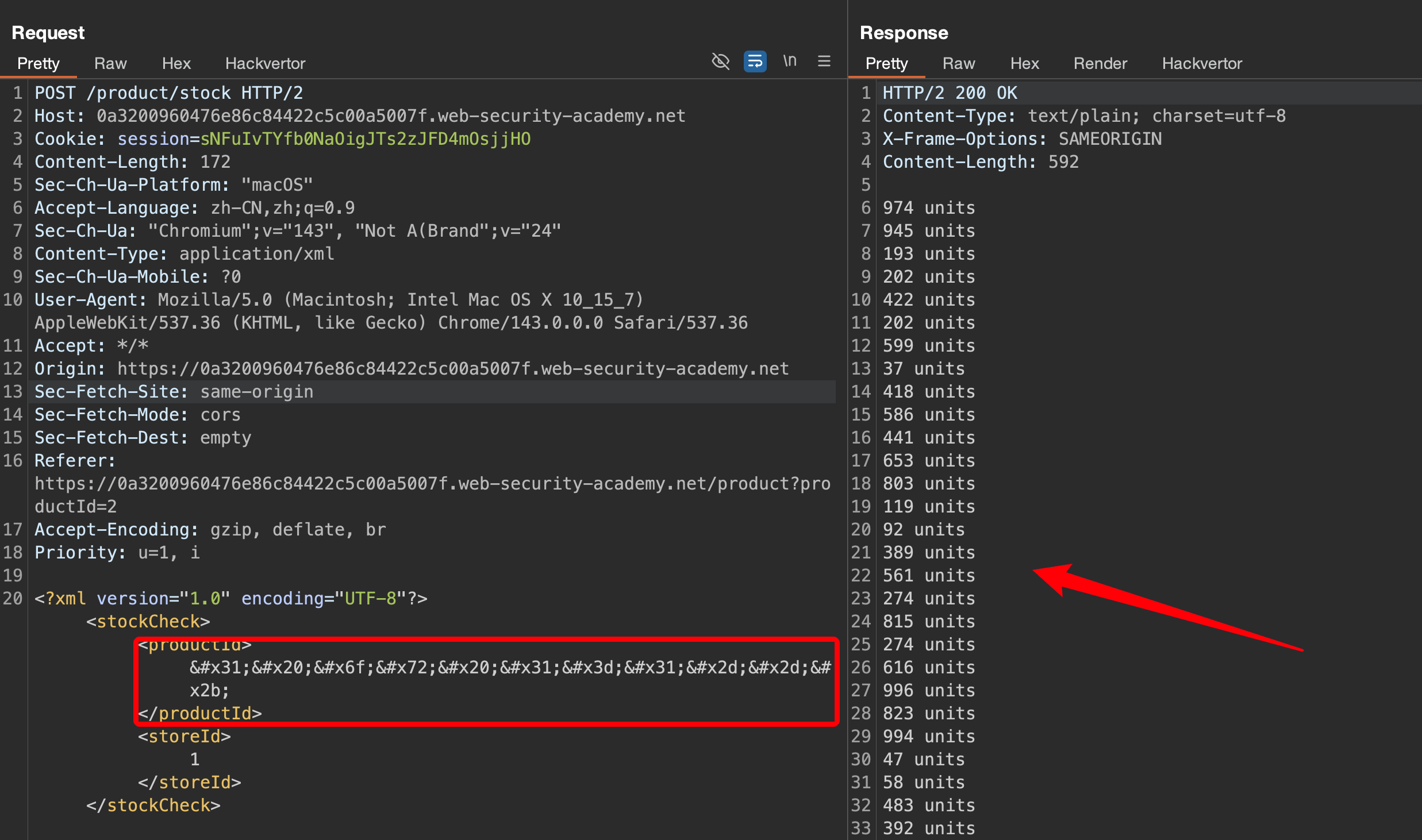Open the Request hamburger options menu
This screenshot has width=1422, height=840.
(x=824, y=61)
